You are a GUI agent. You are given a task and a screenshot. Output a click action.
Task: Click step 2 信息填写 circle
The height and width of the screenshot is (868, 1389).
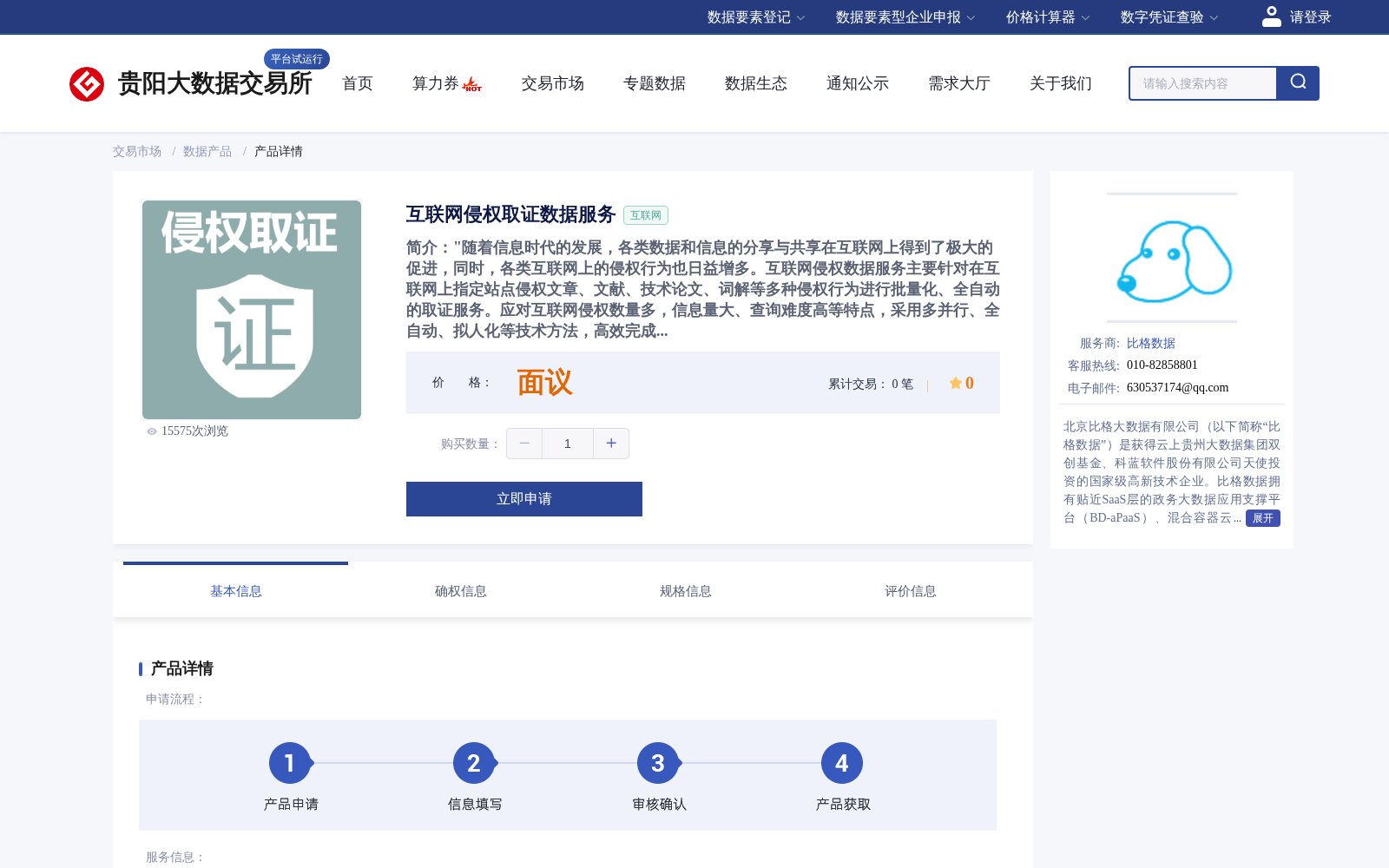[474, 763]
